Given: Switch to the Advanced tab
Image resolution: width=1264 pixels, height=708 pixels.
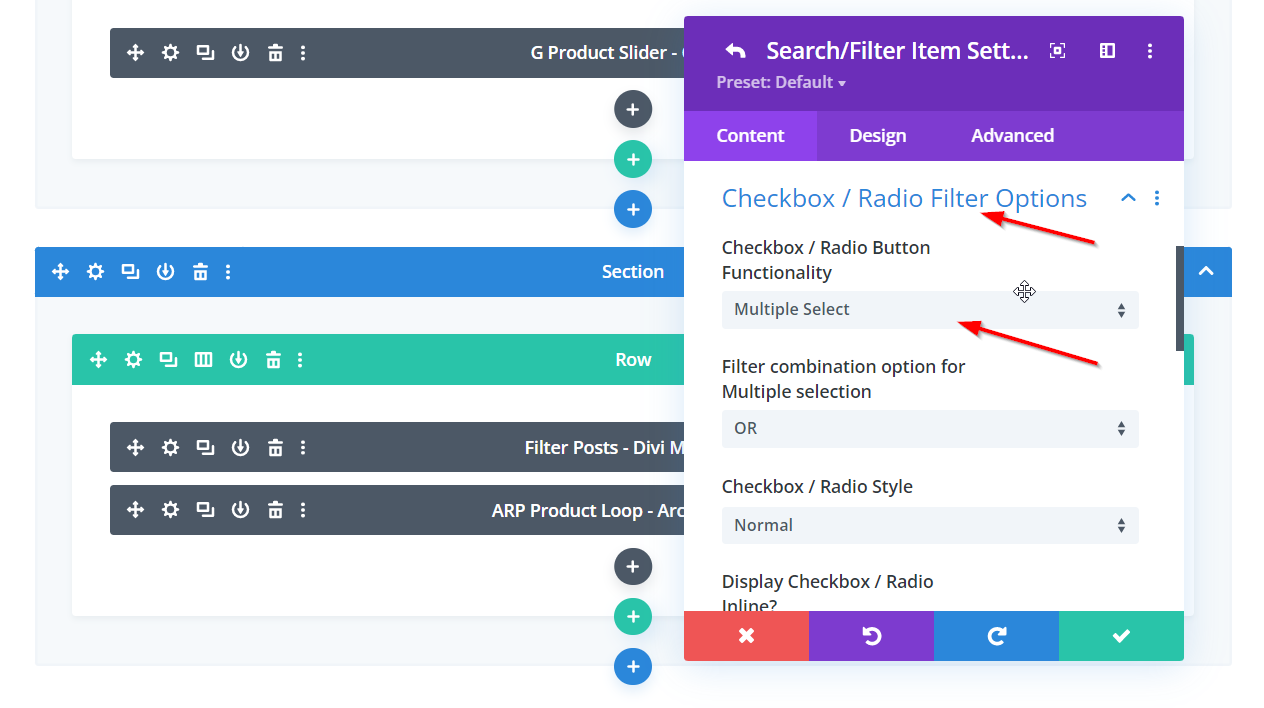Looking at the screenshot, I should point(1012,136).
